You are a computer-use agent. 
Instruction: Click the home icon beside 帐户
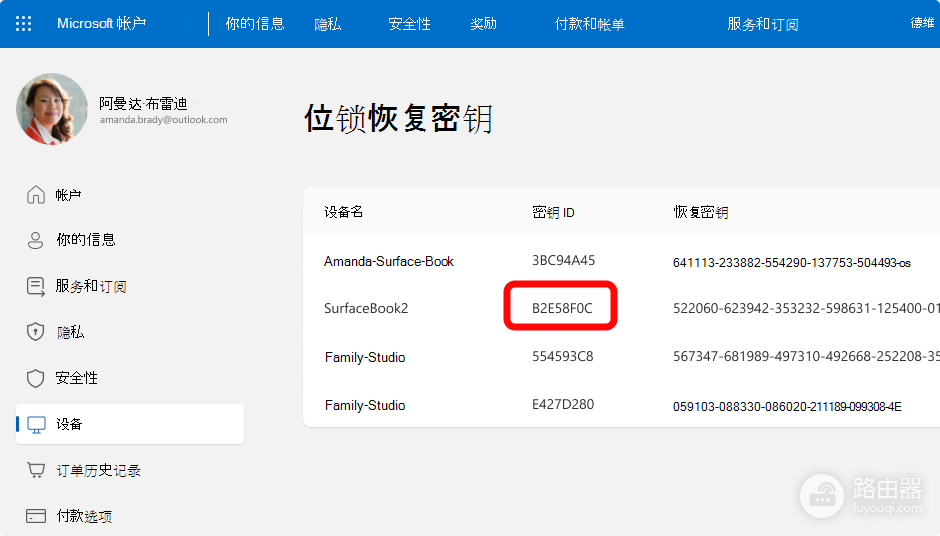36,195
